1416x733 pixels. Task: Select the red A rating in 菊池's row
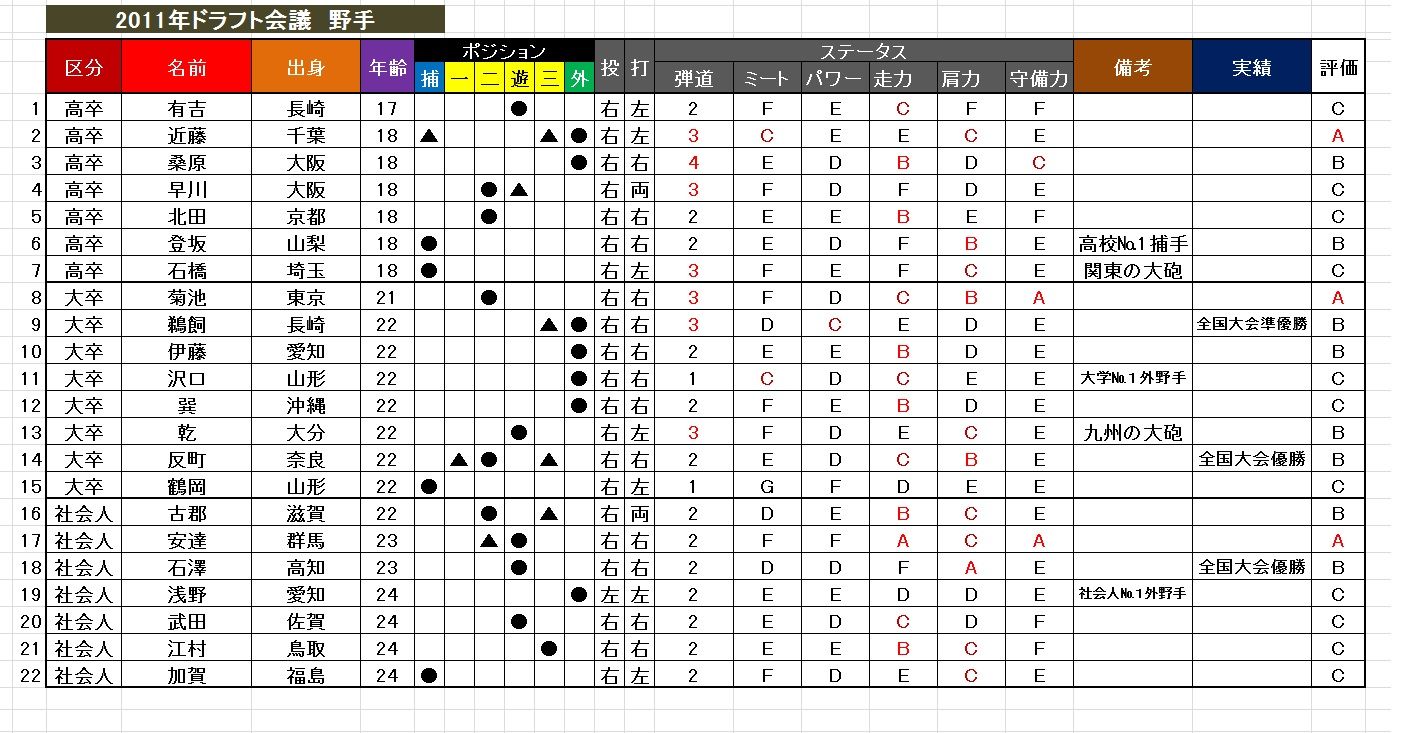point(1338,298)
